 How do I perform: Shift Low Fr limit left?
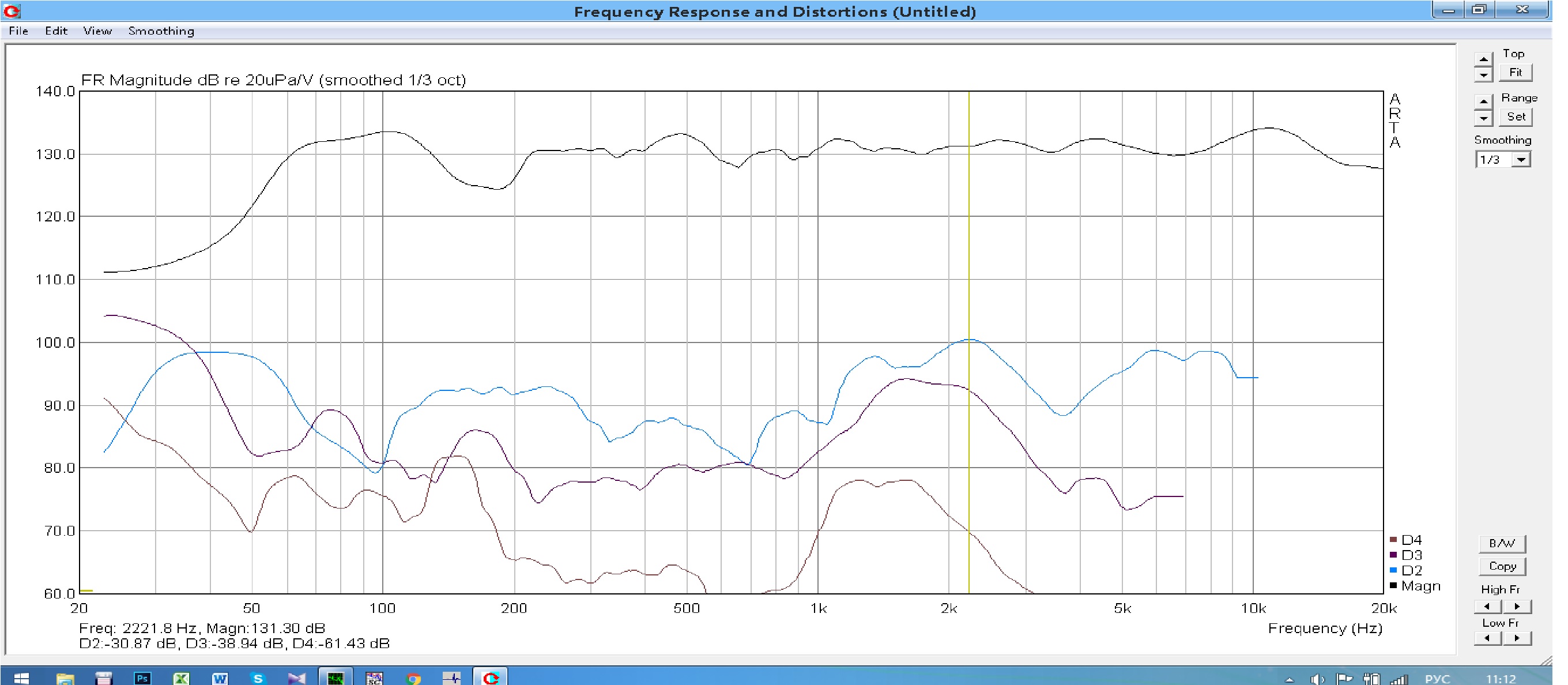click(x=1487, y=638)
